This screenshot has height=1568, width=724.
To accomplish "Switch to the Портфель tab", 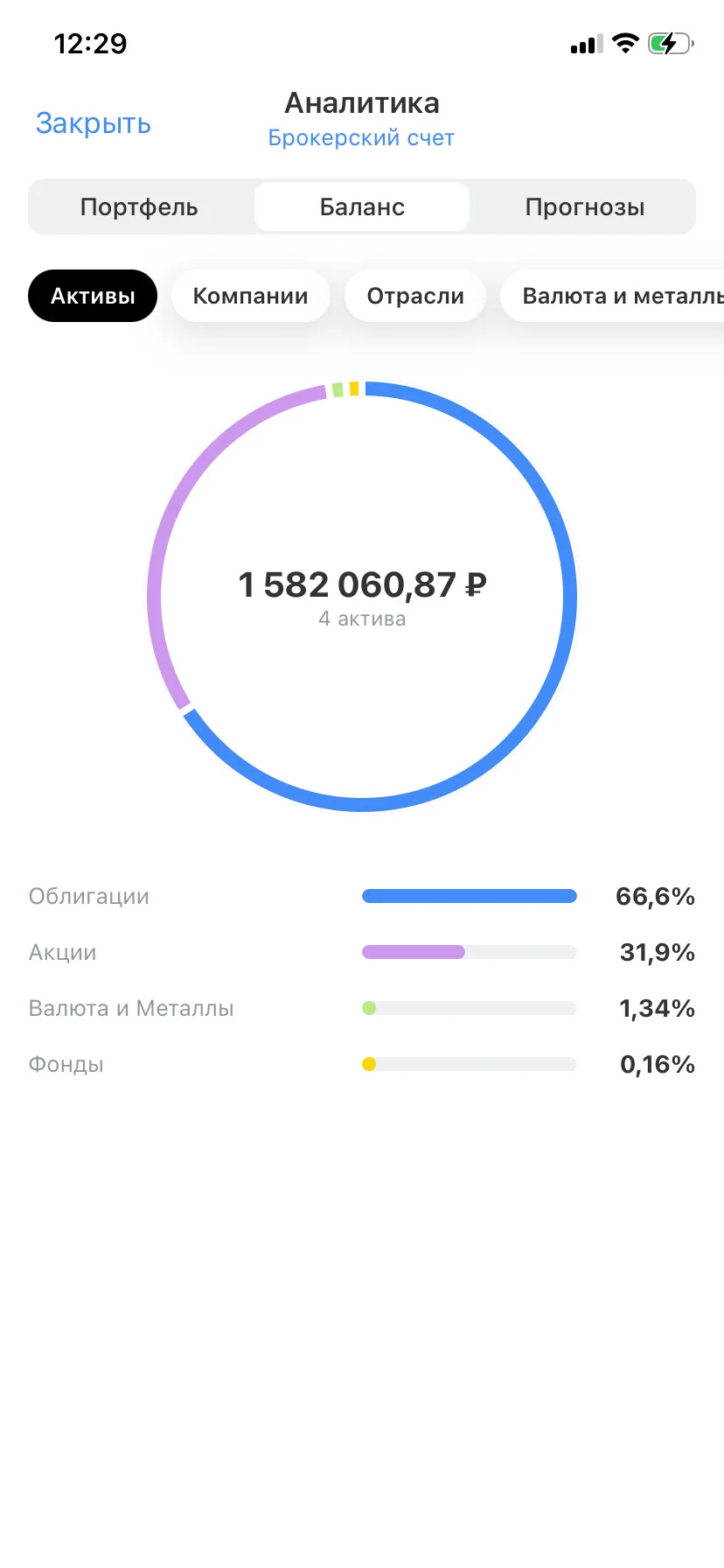I will point(139,207).
